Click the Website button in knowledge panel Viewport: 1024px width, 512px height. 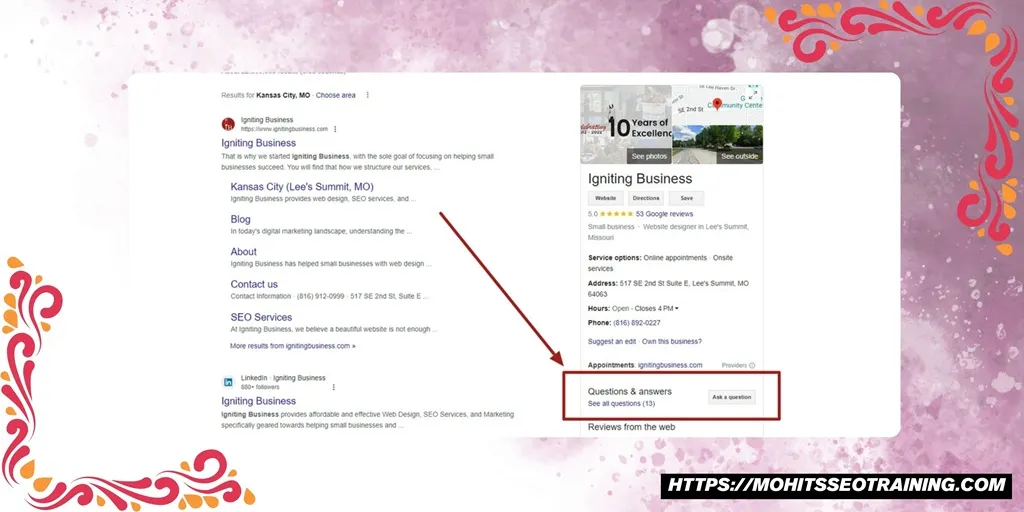605,199
